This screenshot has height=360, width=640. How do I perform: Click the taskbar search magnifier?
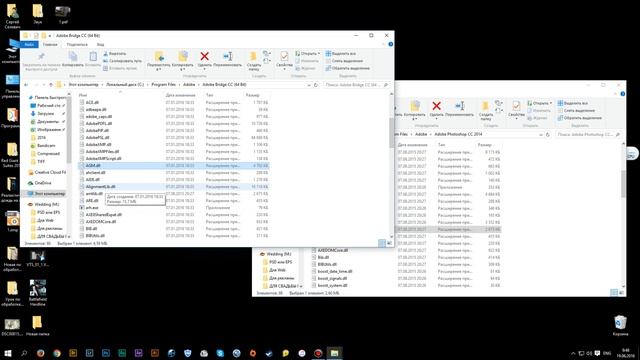click(x=24, y=353)
